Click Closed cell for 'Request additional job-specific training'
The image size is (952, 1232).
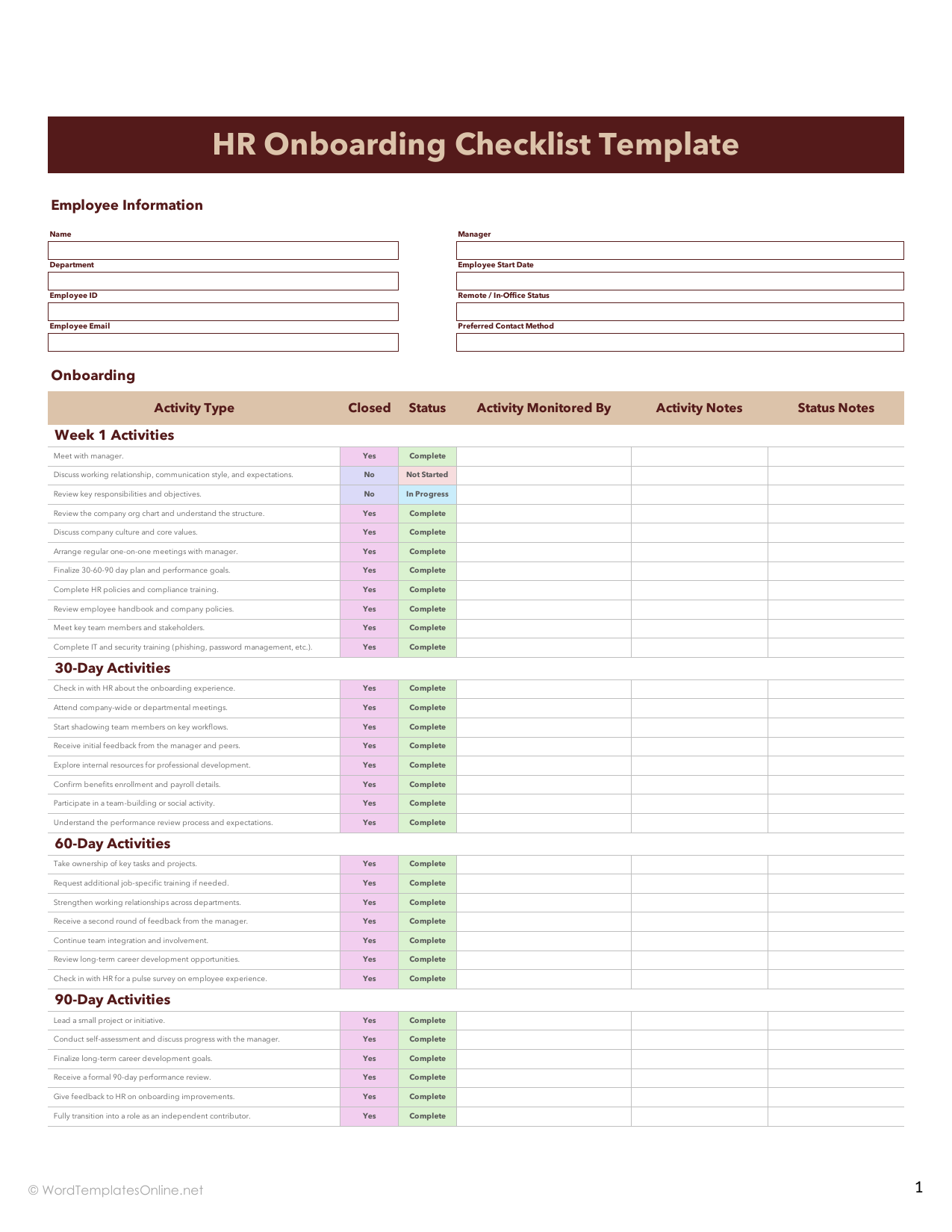pos(369,883)
